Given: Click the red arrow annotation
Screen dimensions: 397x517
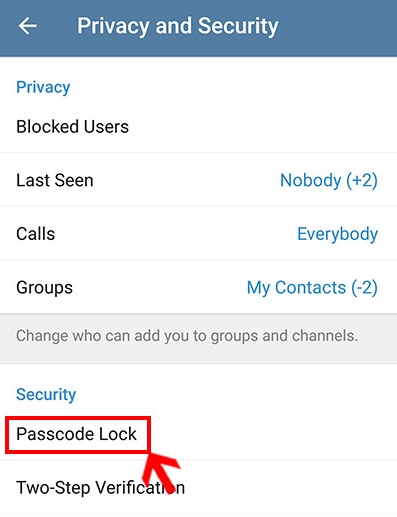Looking at the screenshot, I should pyautogui.click(x=162, y=473).
